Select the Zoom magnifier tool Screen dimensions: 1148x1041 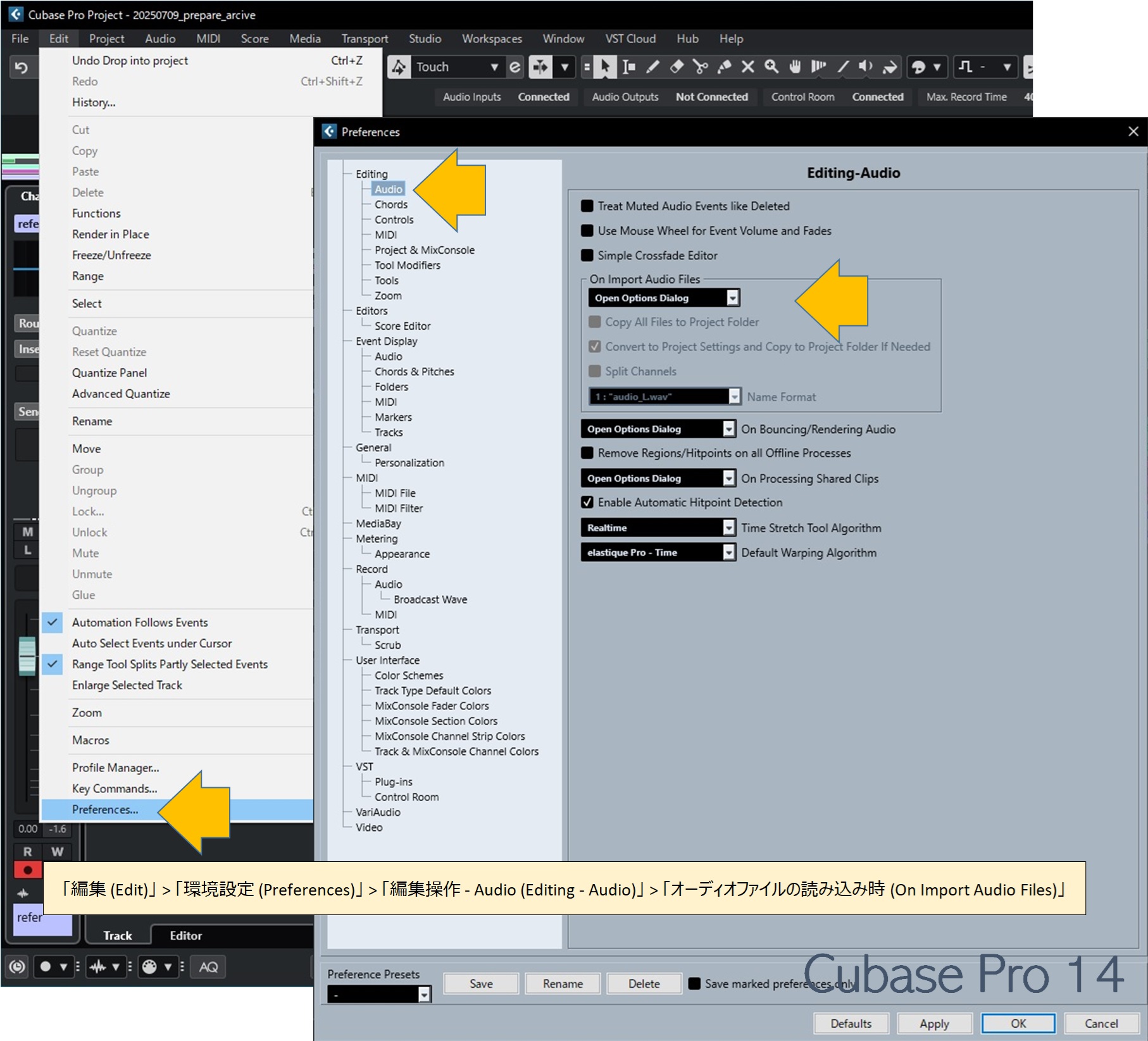pos(771,67)
